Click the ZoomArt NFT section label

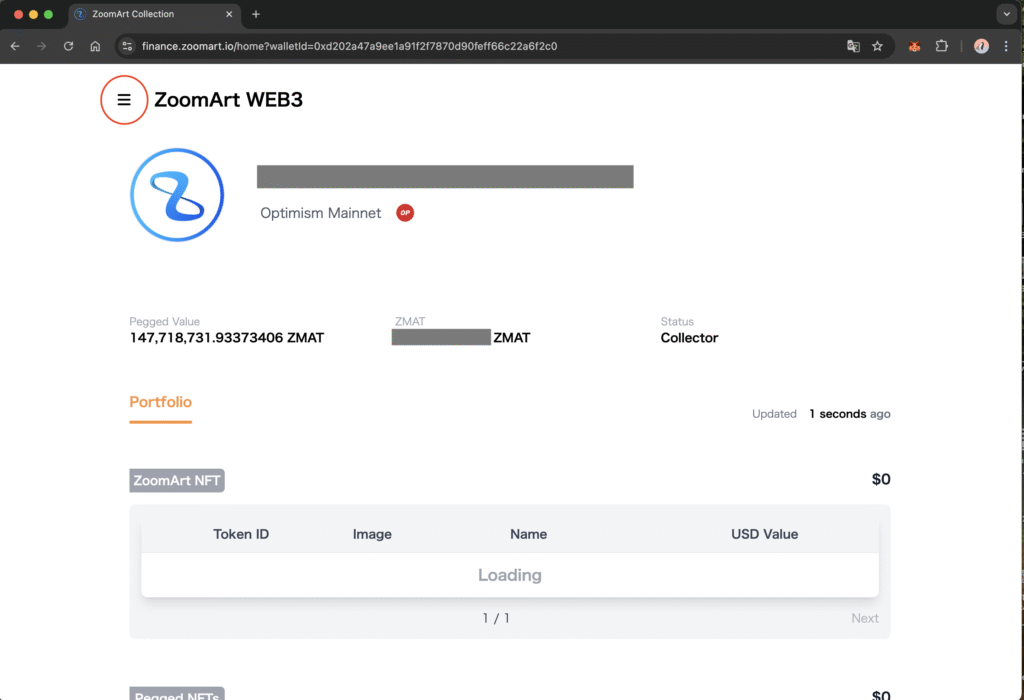point(177,481)
